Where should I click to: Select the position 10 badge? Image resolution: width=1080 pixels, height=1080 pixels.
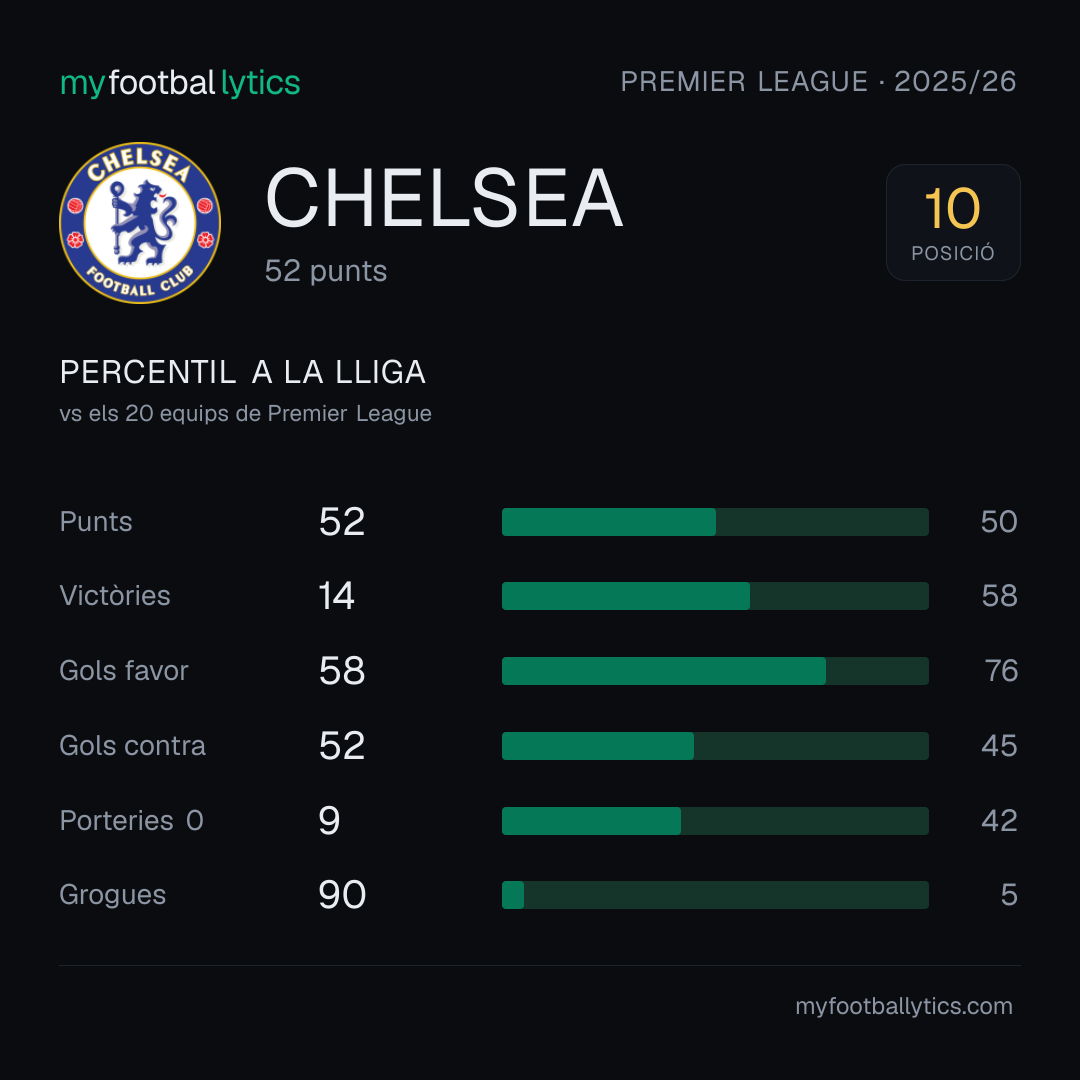(x=953, y=222)
